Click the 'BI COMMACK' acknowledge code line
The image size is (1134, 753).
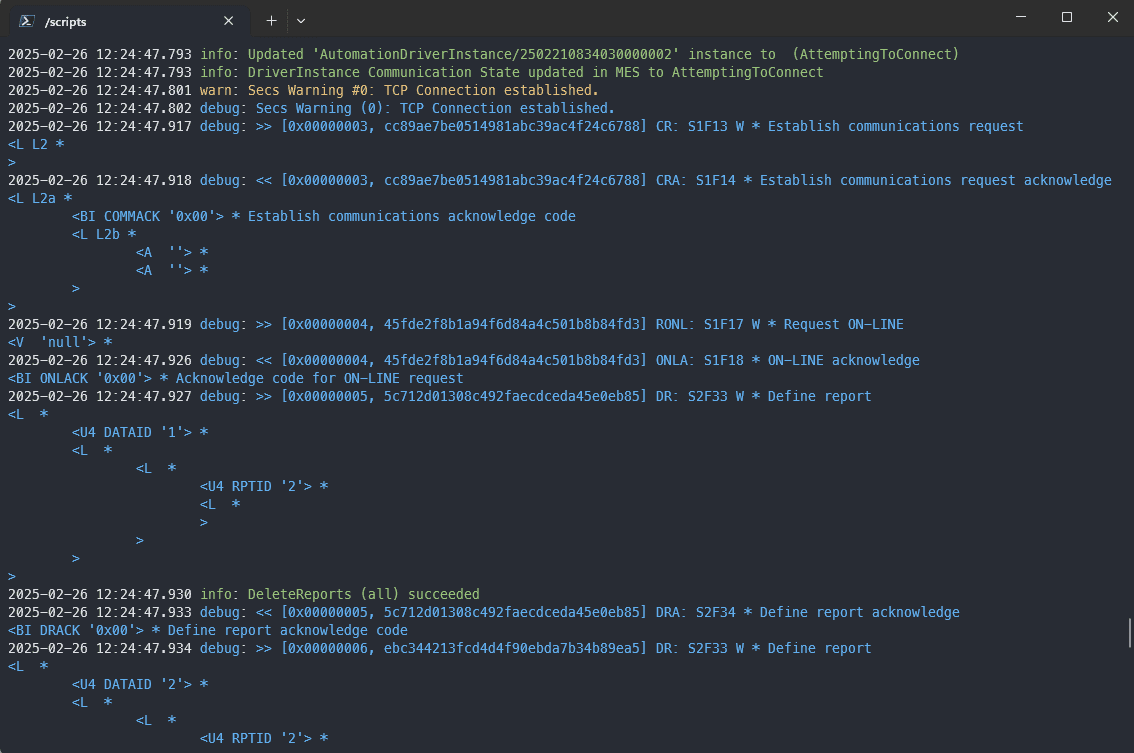323,216
